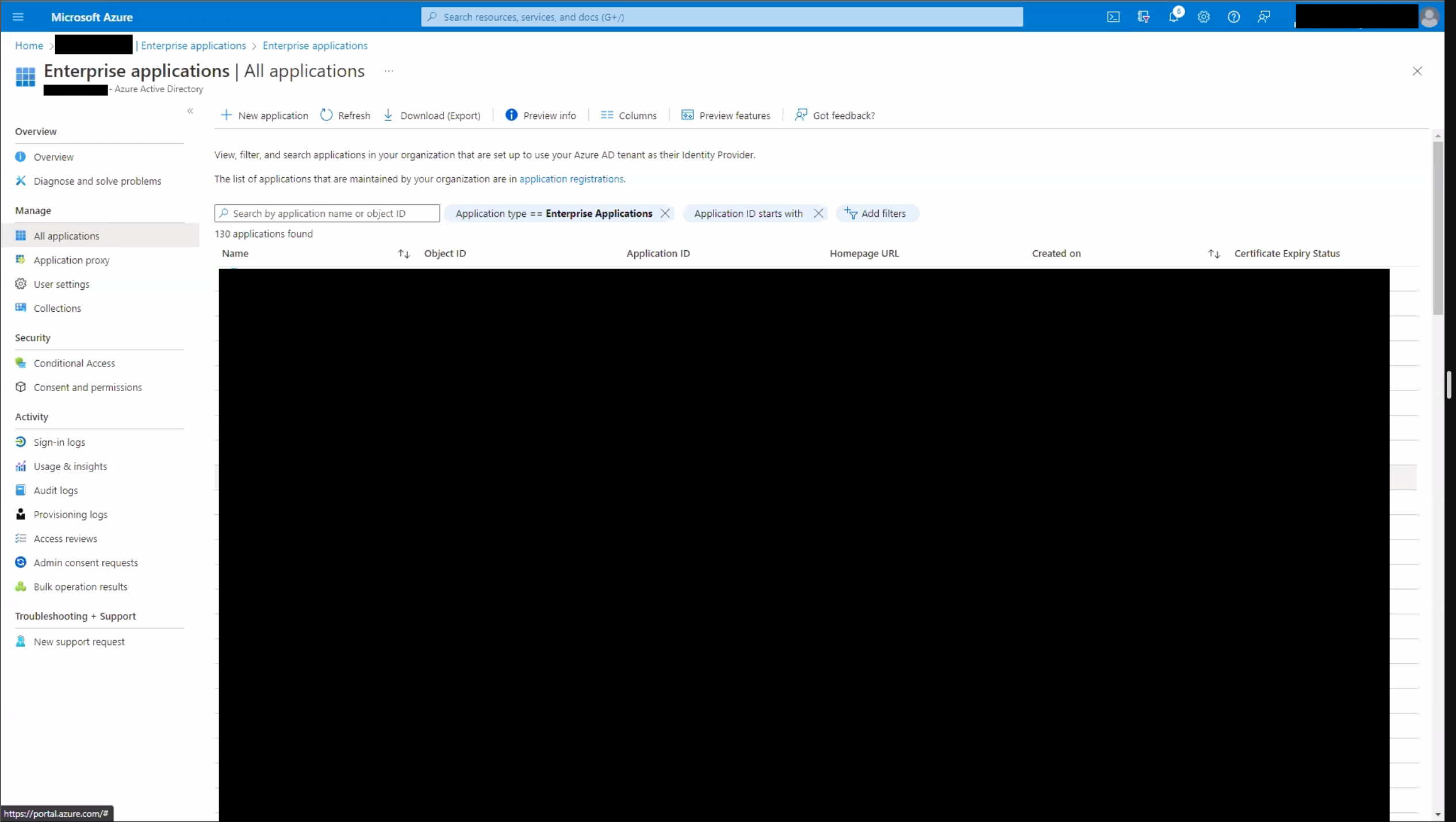1456x822 pixels.
Task: Click Download (Export)
Action: (x=431, y=116)
